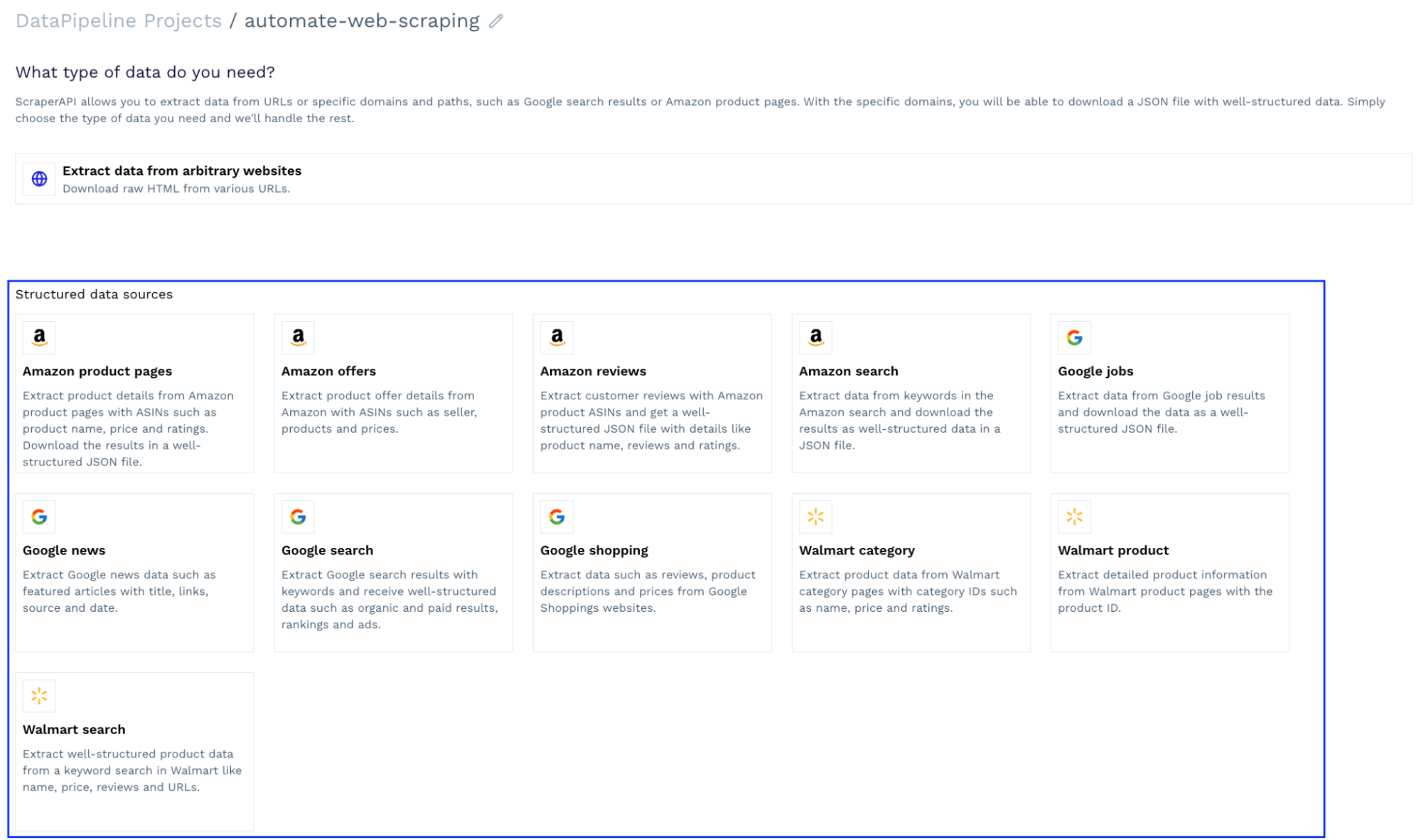Choose the Amazon product pages title

pyautogui.click(x=97, y=371)
